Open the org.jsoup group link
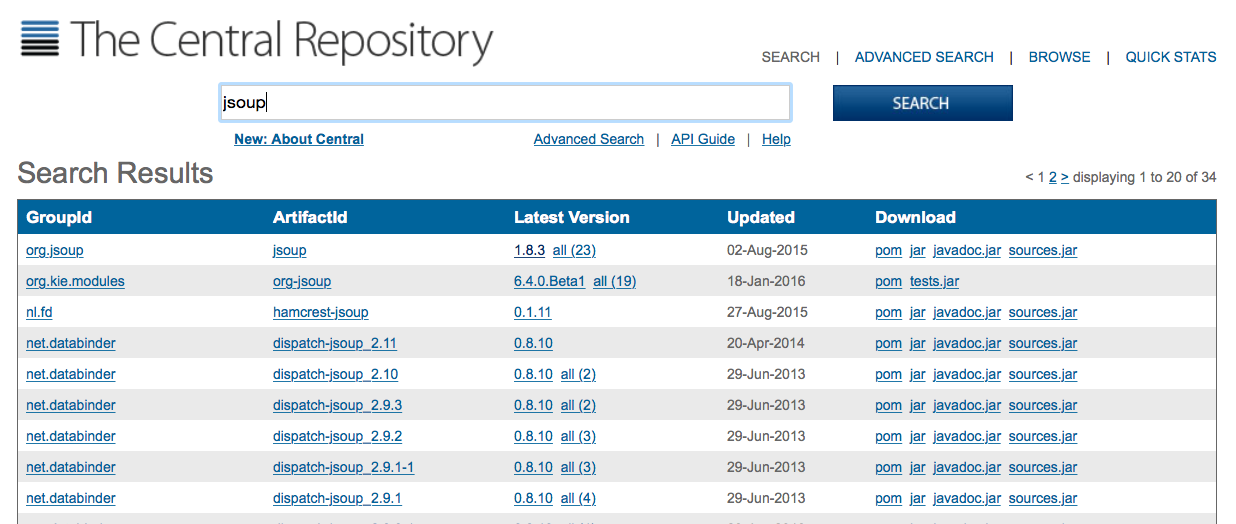 55,250
